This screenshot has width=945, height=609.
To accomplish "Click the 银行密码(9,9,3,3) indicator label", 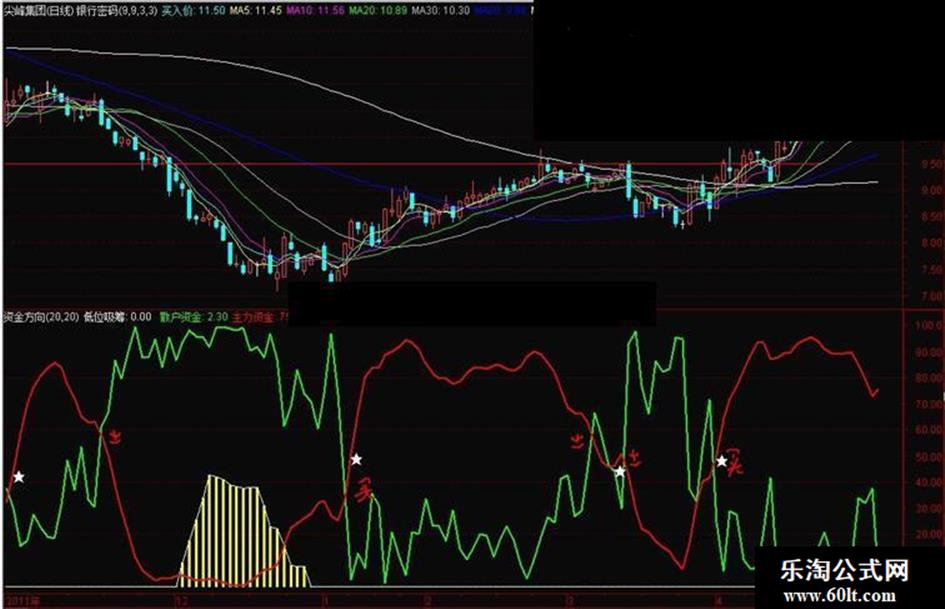I will point(118,11).
